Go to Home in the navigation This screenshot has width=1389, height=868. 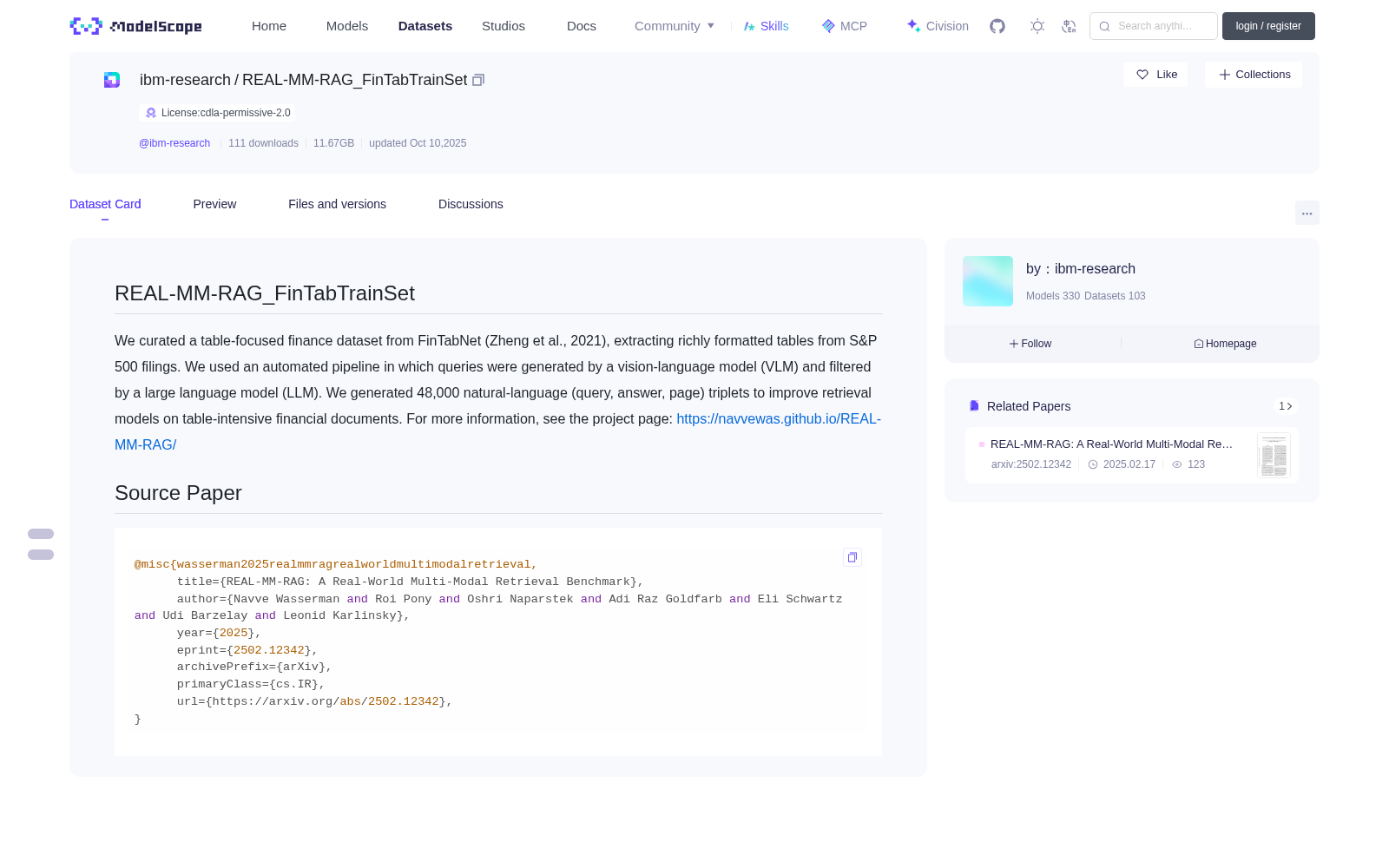[x=269, y=26]
